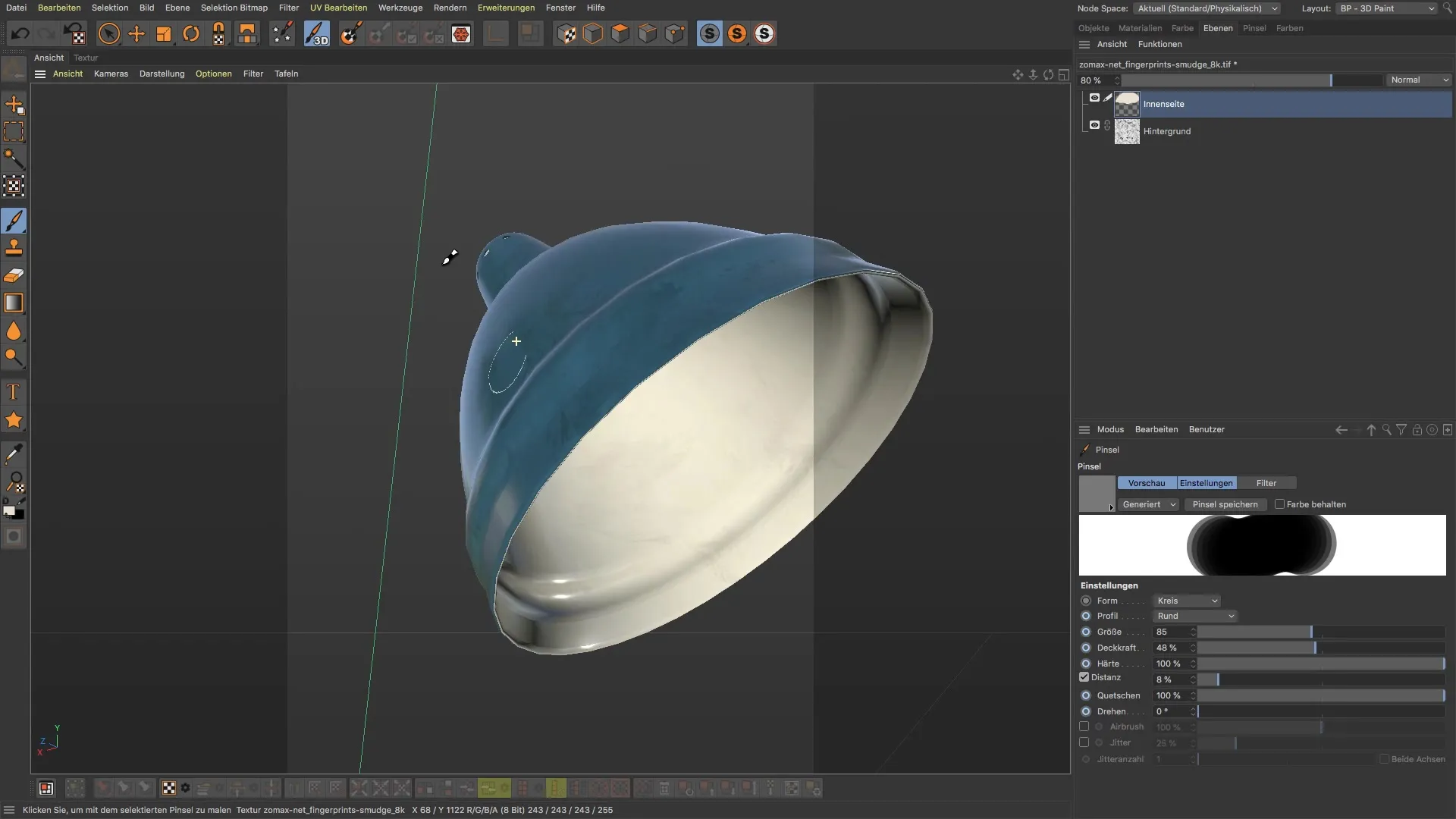
Task: Select the Scale tool icon
Action: (164, 33)
